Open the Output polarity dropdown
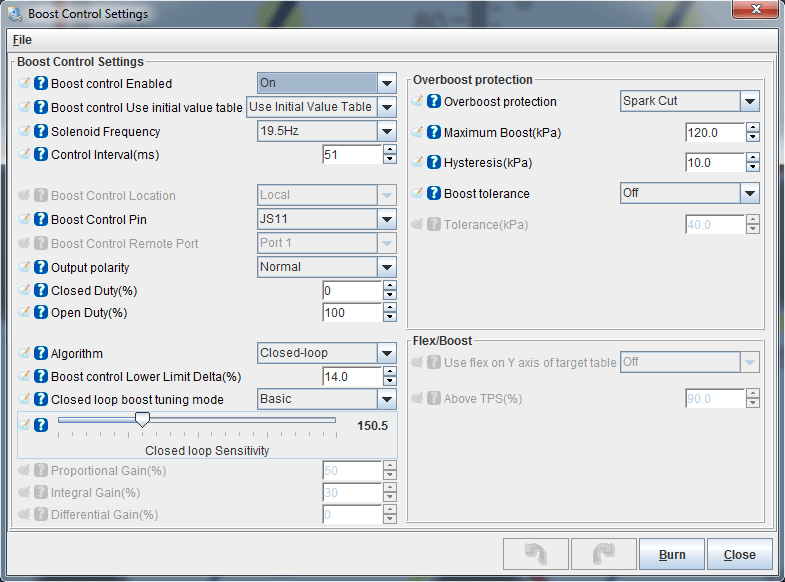785x582 pixels. [x=387, y=267]
